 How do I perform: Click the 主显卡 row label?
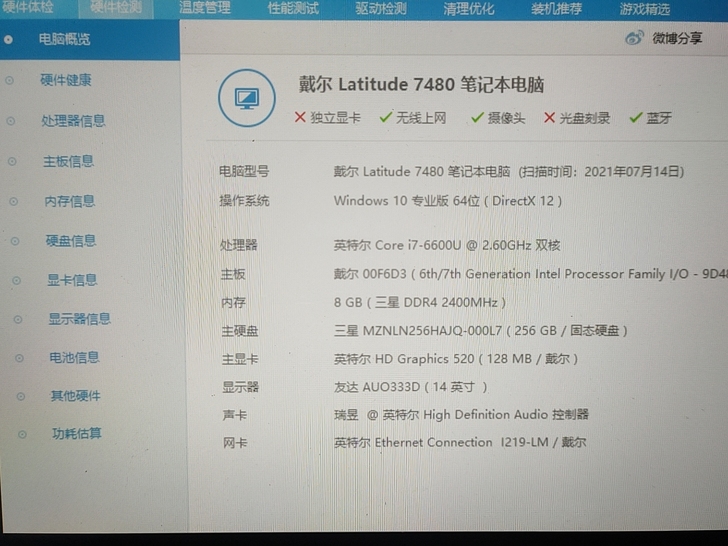click(240, 359)
